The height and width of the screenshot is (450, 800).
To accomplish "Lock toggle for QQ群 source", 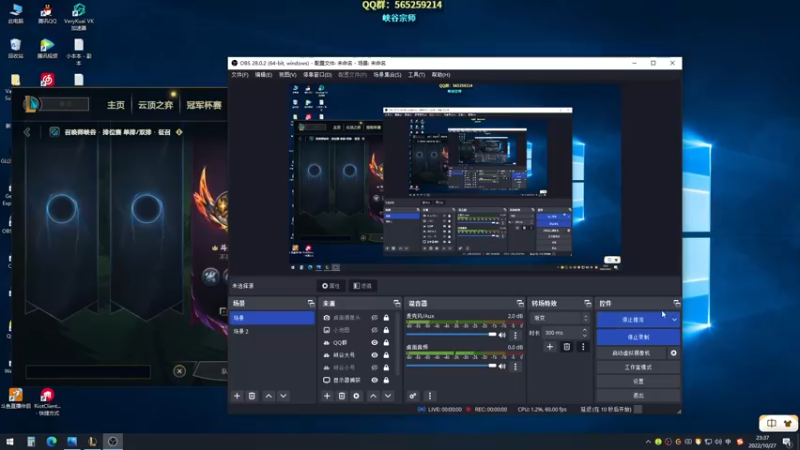I will 386,342.
